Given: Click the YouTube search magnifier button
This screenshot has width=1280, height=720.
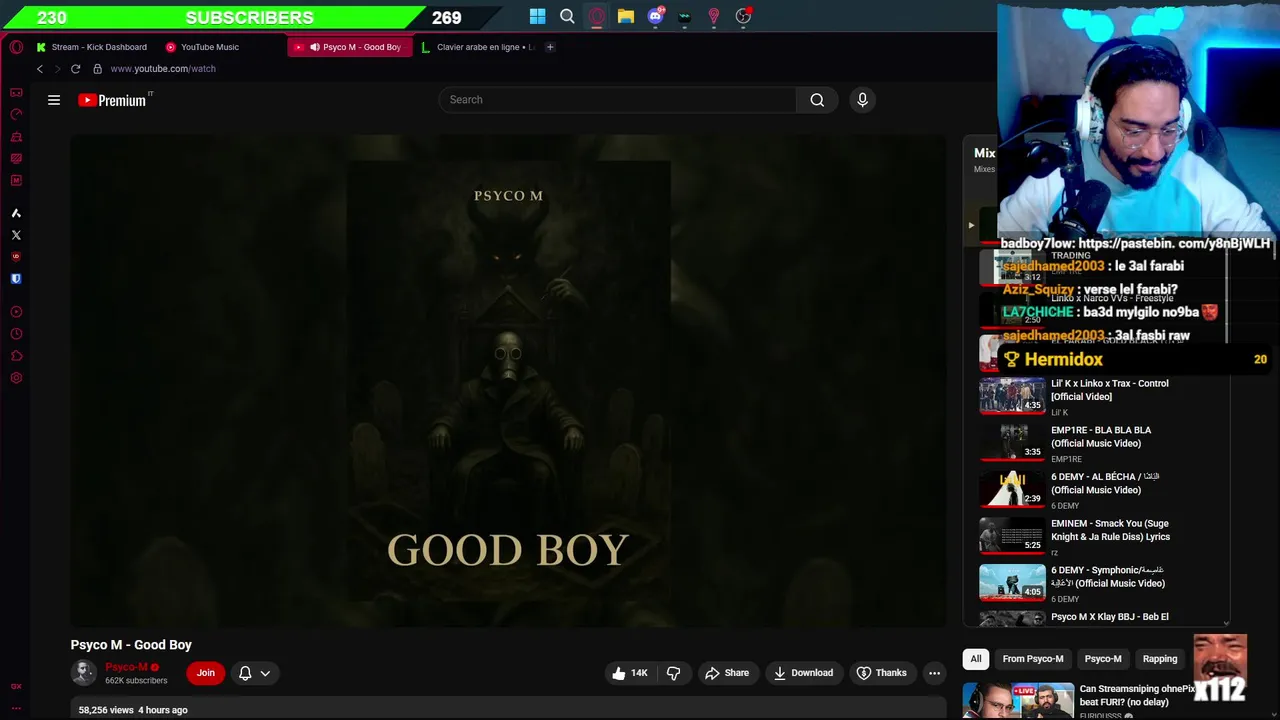Looking at the screenshot, I should click(817, 100).
